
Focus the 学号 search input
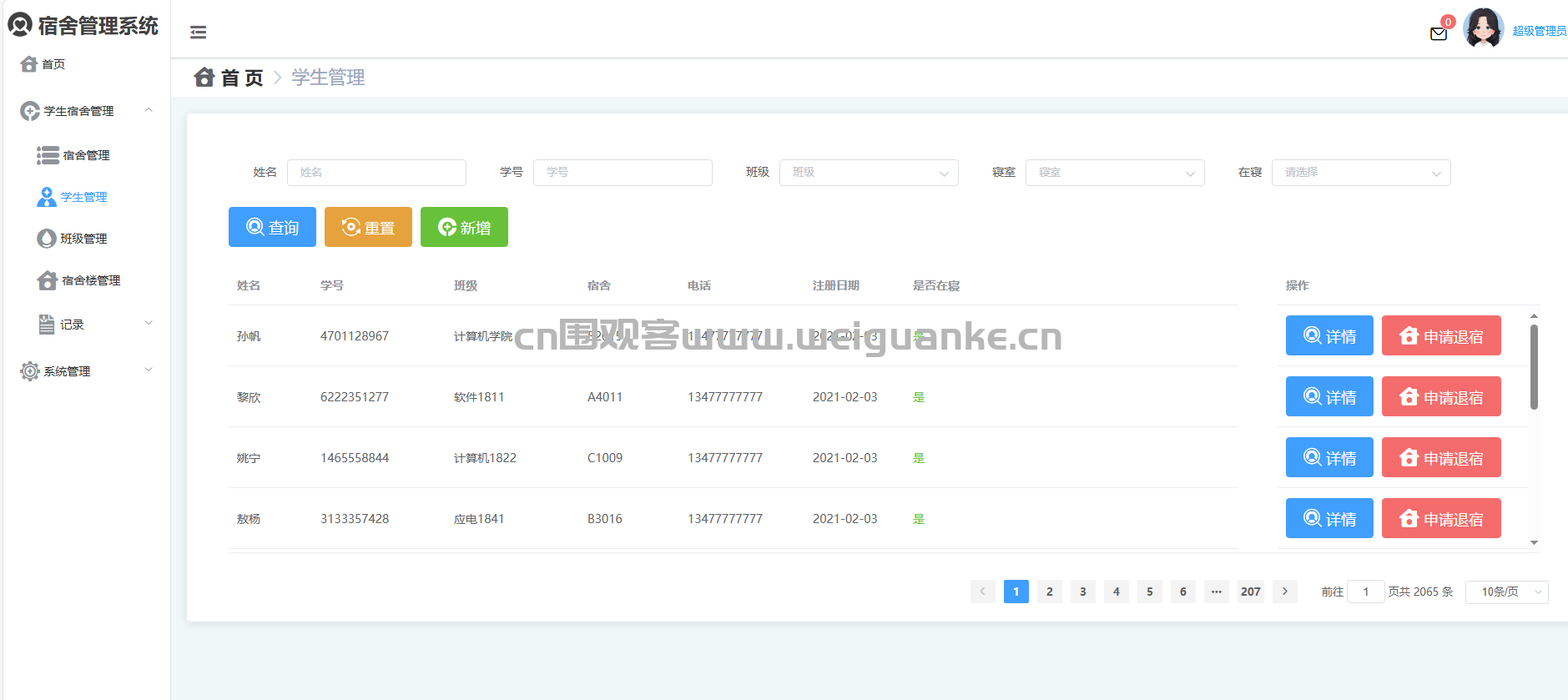[623, 173]
